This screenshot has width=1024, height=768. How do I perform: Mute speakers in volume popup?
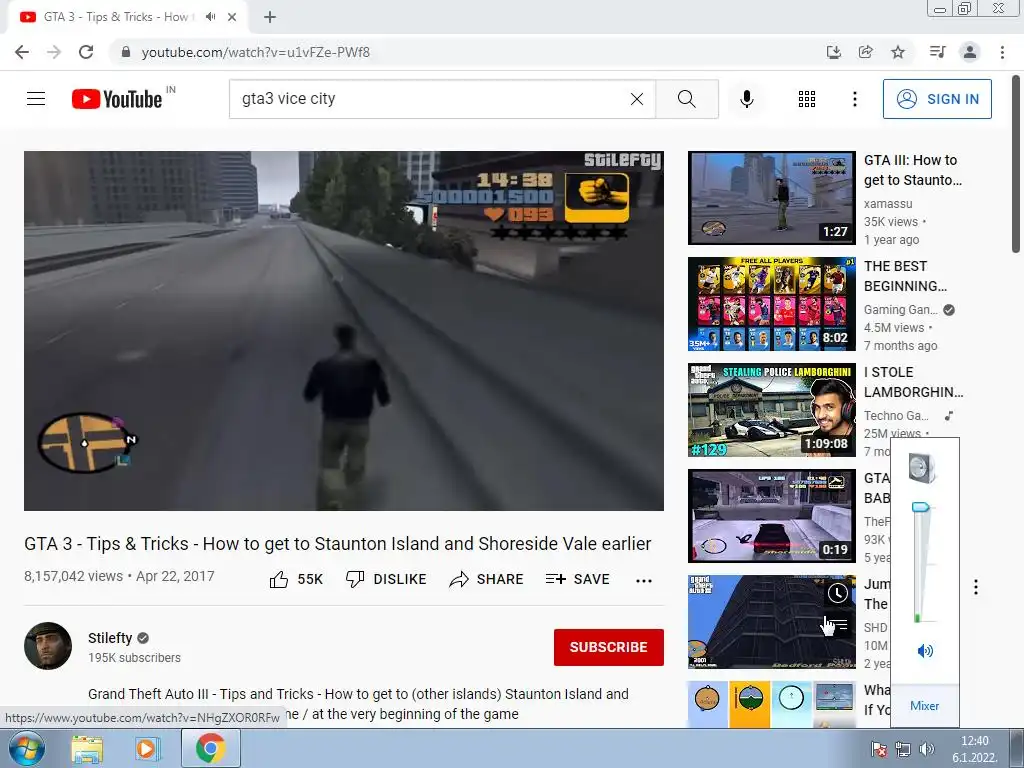pos(925,650)
